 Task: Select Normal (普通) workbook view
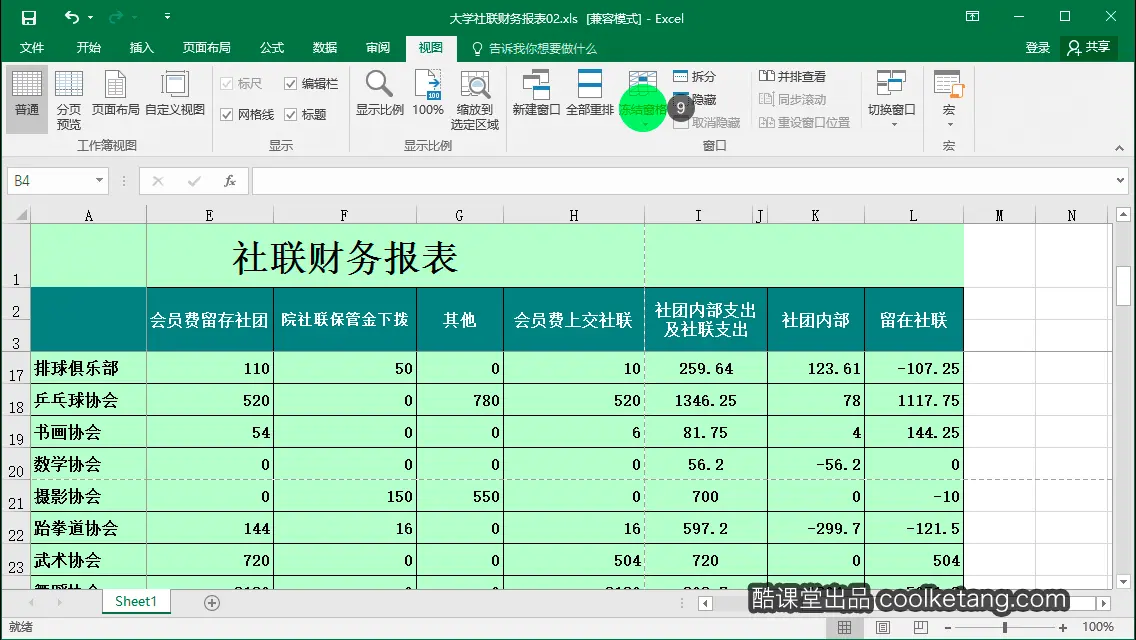click(x=27, y=99)
